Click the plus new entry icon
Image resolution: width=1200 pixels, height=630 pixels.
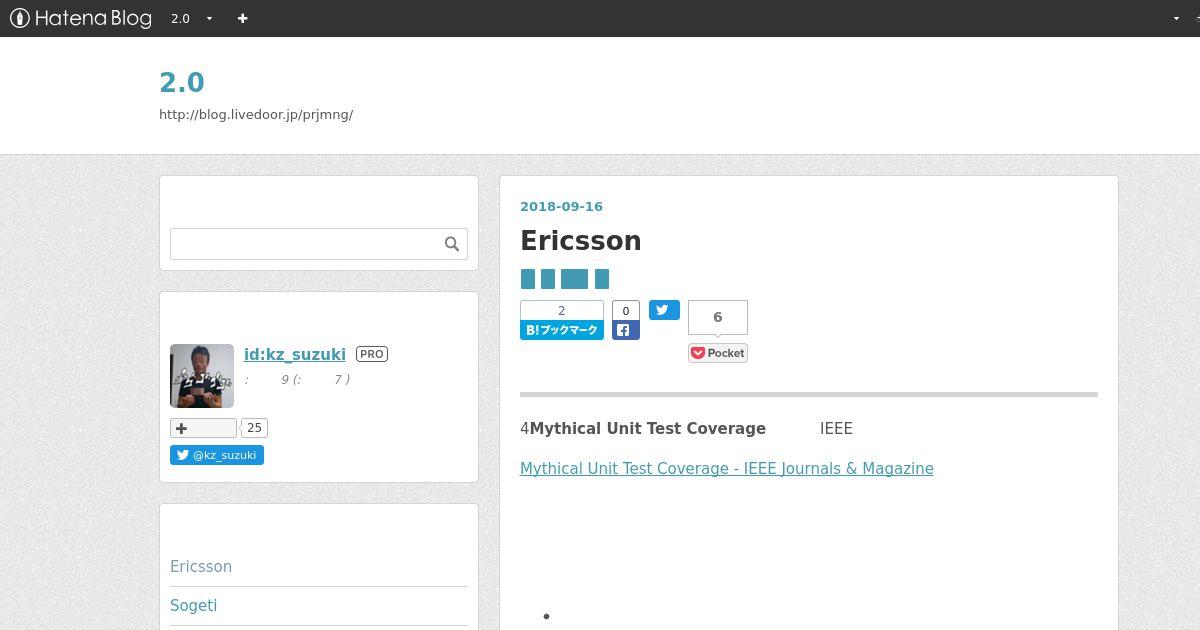pos(242,18)
